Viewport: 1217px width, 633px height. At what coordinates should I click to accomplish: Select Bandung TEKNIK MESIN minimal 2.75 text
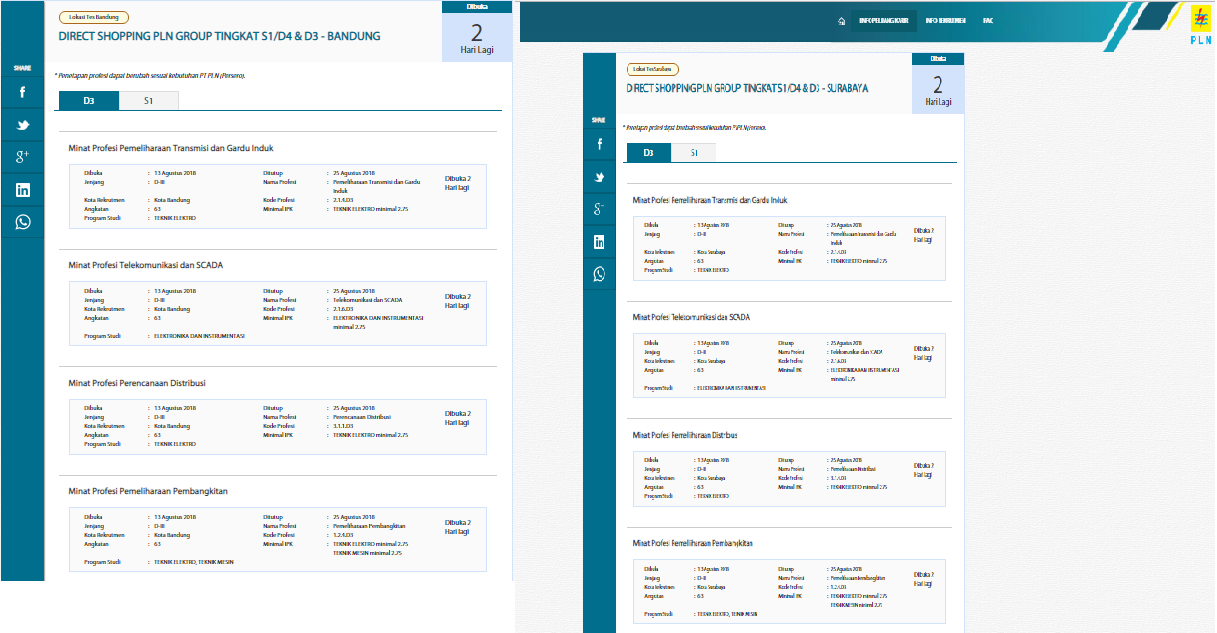[x=367, y=553]
